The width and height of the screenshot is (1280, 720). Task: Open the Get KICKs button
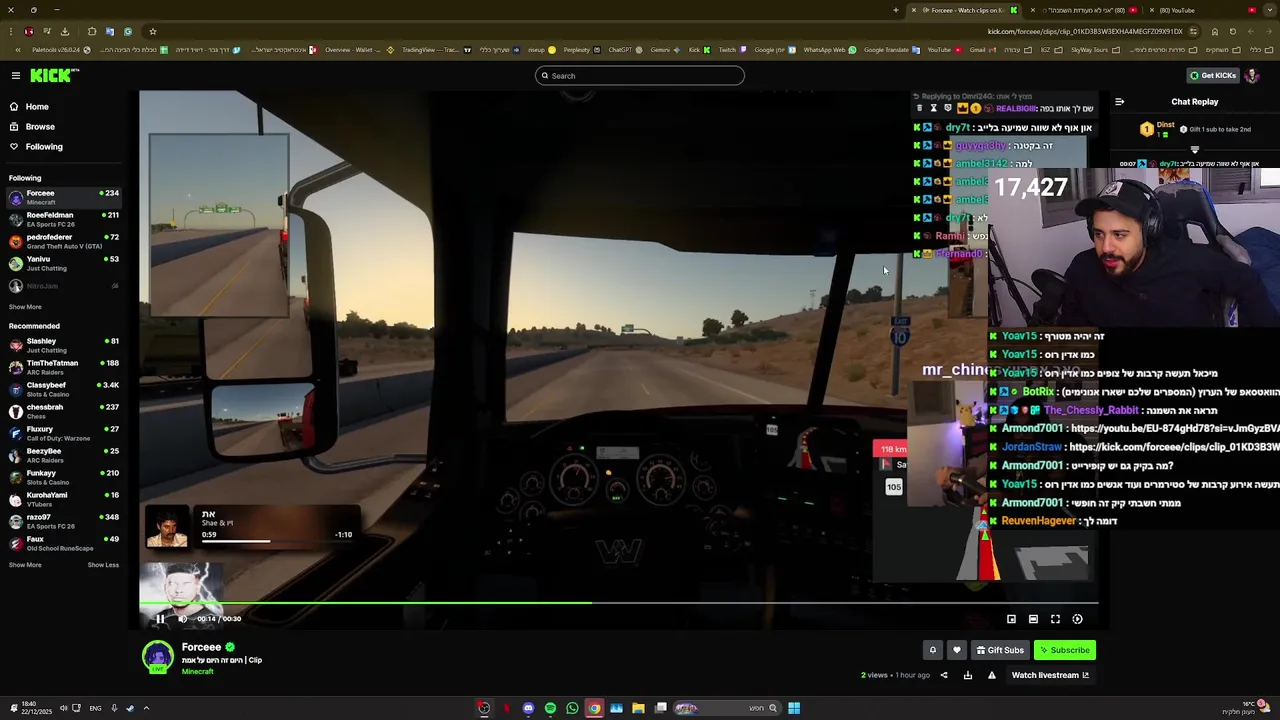1213,76
